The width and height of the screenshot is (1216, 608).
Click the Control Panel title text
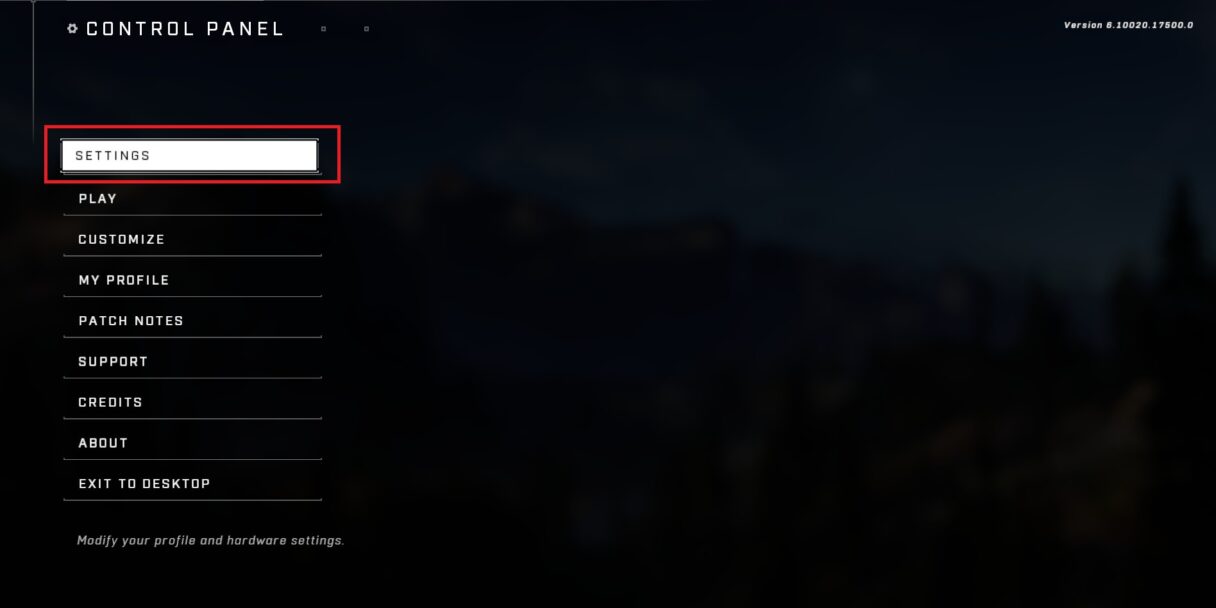185,29
